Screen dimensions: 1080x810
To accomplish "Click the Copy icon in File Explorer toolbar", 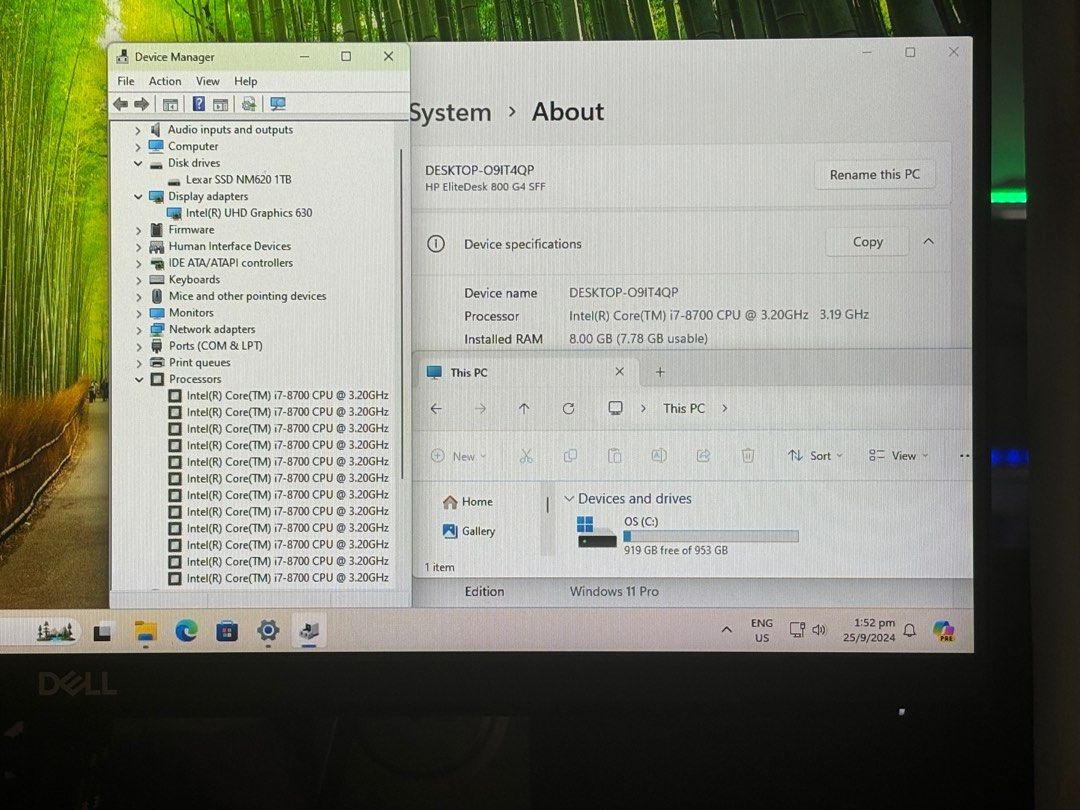I will pos(570,455).
